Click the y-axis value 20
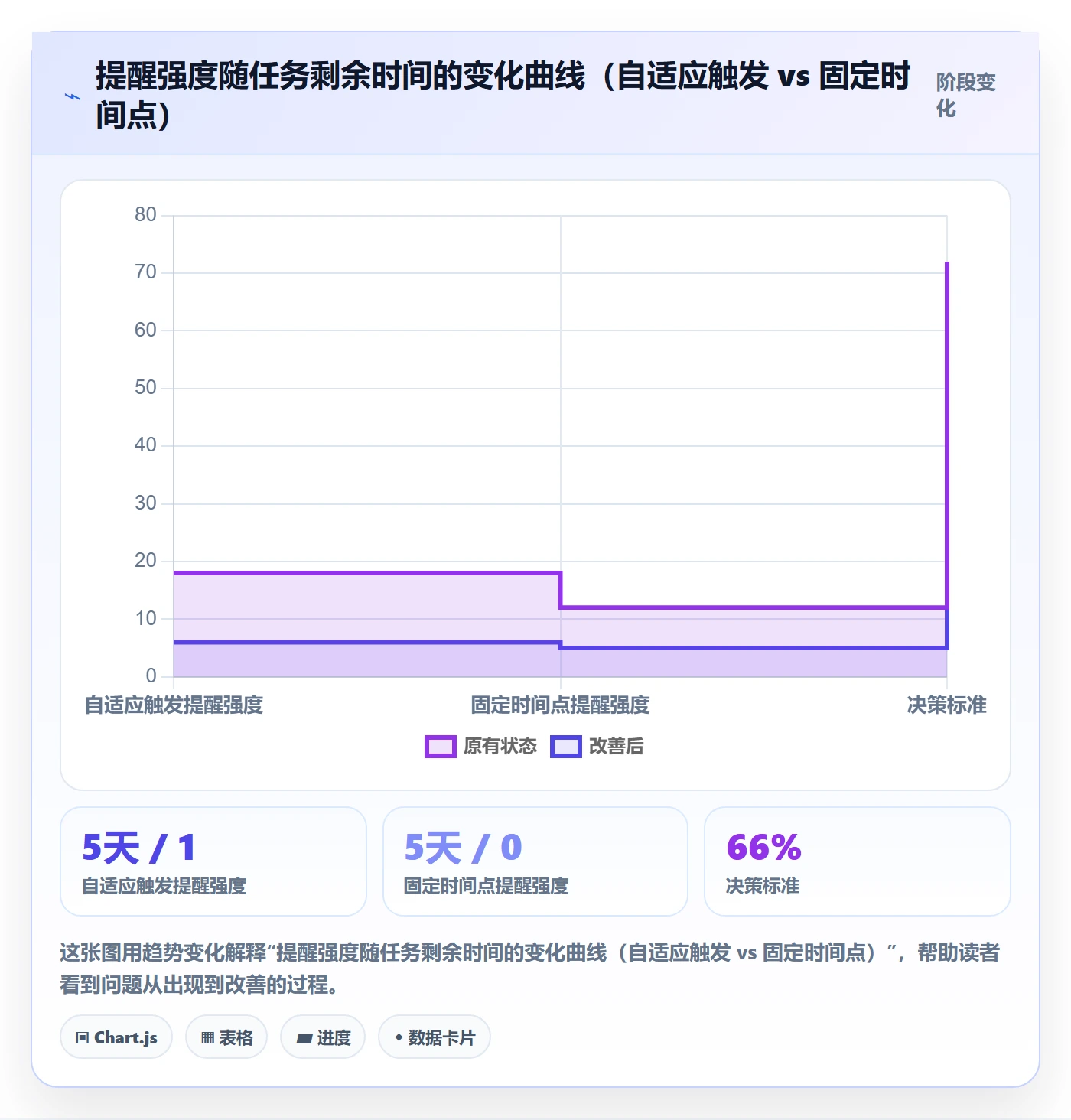 coord(145,560)
